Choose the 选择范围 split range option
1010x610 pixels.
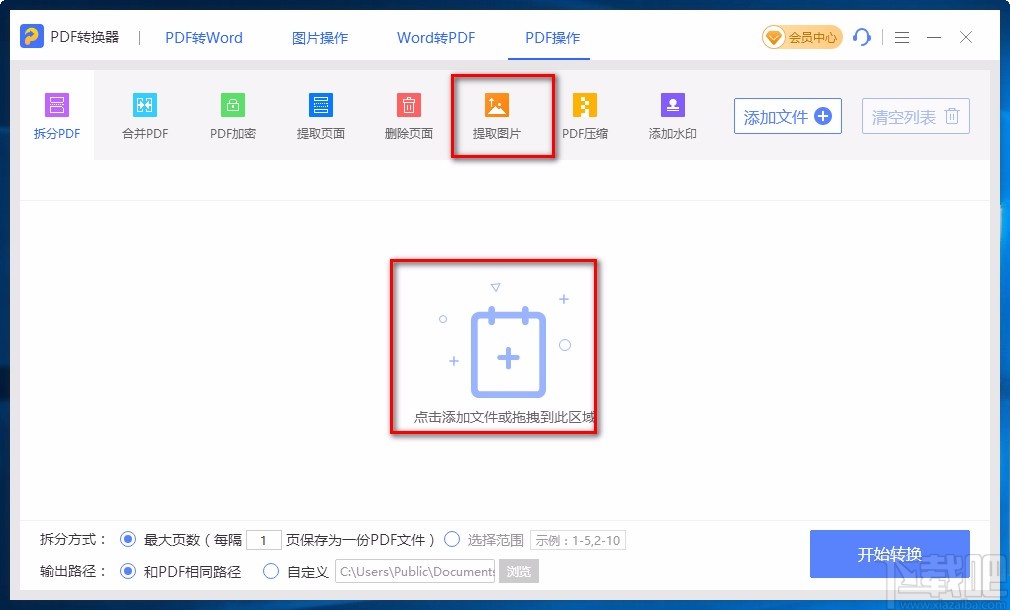[452, 539]
